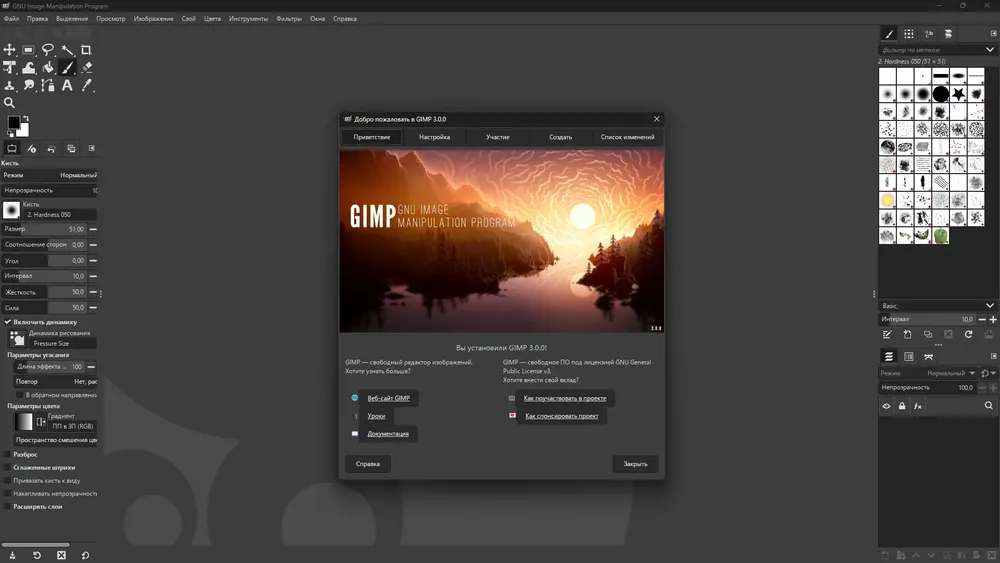Screen dimensions: 1000x563
Task: Enable Накапливать непрозрачность checkbox
Action: pyautogui.click(x=8, y=494)
